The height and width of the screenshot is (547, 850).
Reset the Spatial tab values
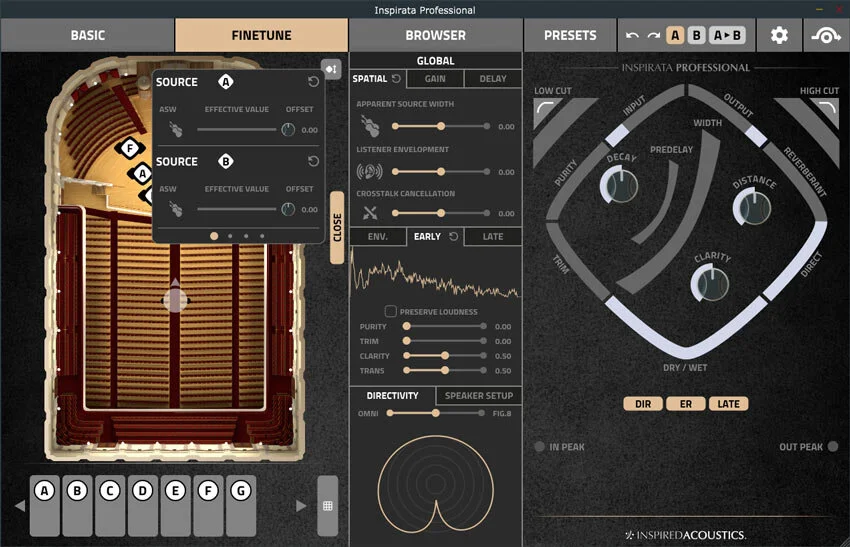(x=396, y=79)
